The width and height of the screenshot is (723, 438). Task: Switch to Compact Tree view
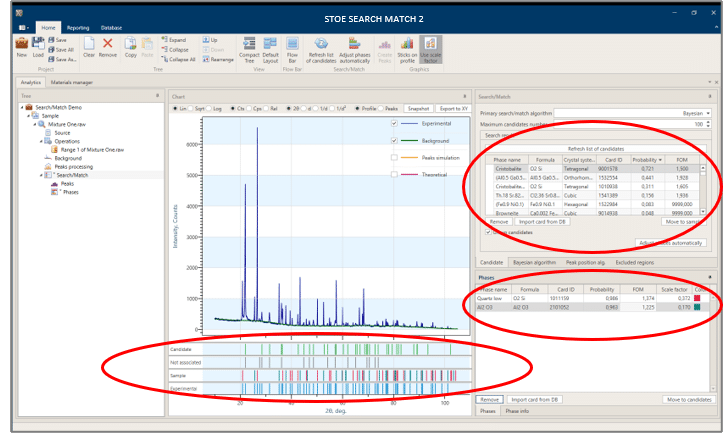click(249, 50)
